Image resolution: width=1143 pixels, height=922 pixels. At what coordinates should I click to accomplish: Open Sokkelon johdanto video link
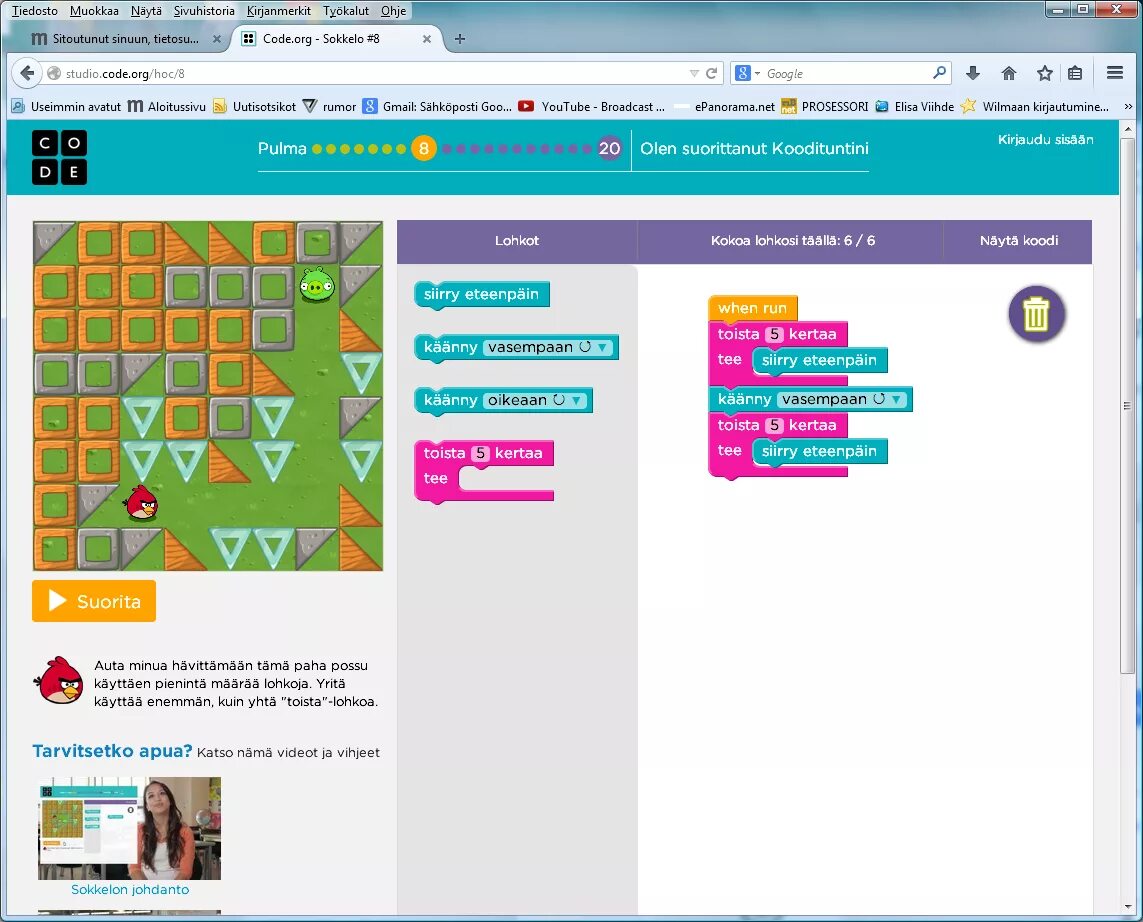click(130, 889)
